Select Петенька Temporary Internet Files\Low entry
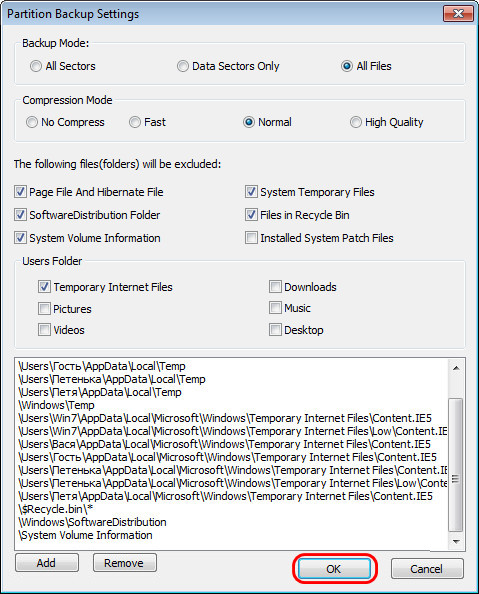This screenshot has height=594, width=479. (x=233, y=483)
